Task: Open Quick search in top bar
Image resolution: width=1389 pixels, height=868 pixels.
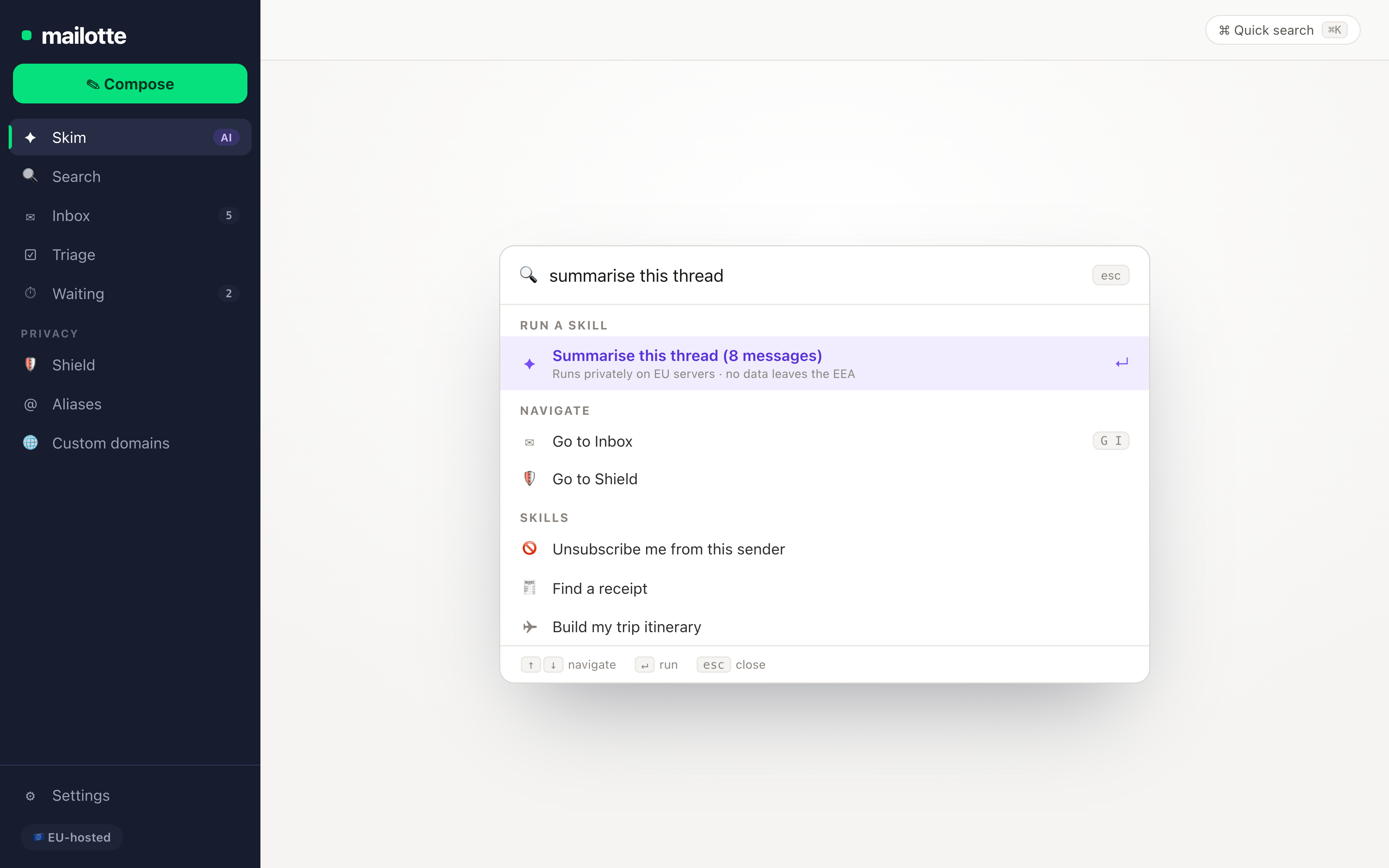Action: [x=1282, y=30]
